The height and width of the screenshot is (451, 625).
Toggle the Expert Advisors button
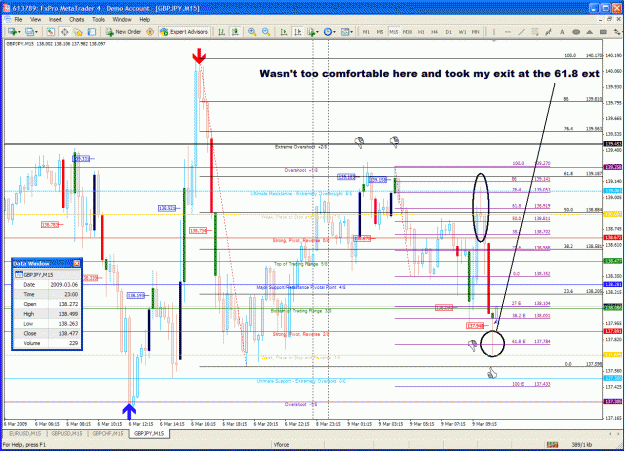tap(184, 32)
